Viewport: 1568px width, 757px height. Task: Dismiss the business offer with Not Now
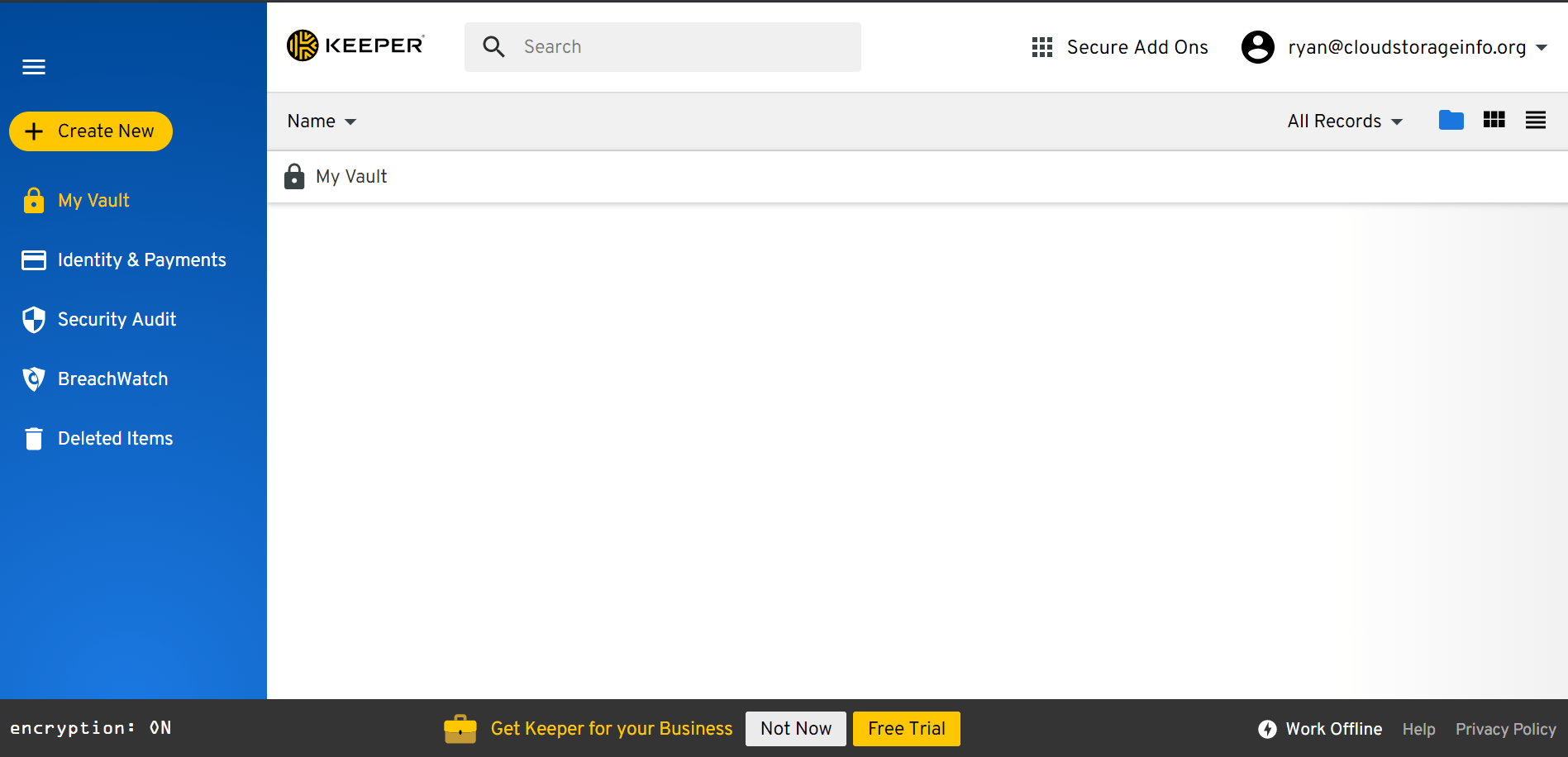click(x=795, y=729)
